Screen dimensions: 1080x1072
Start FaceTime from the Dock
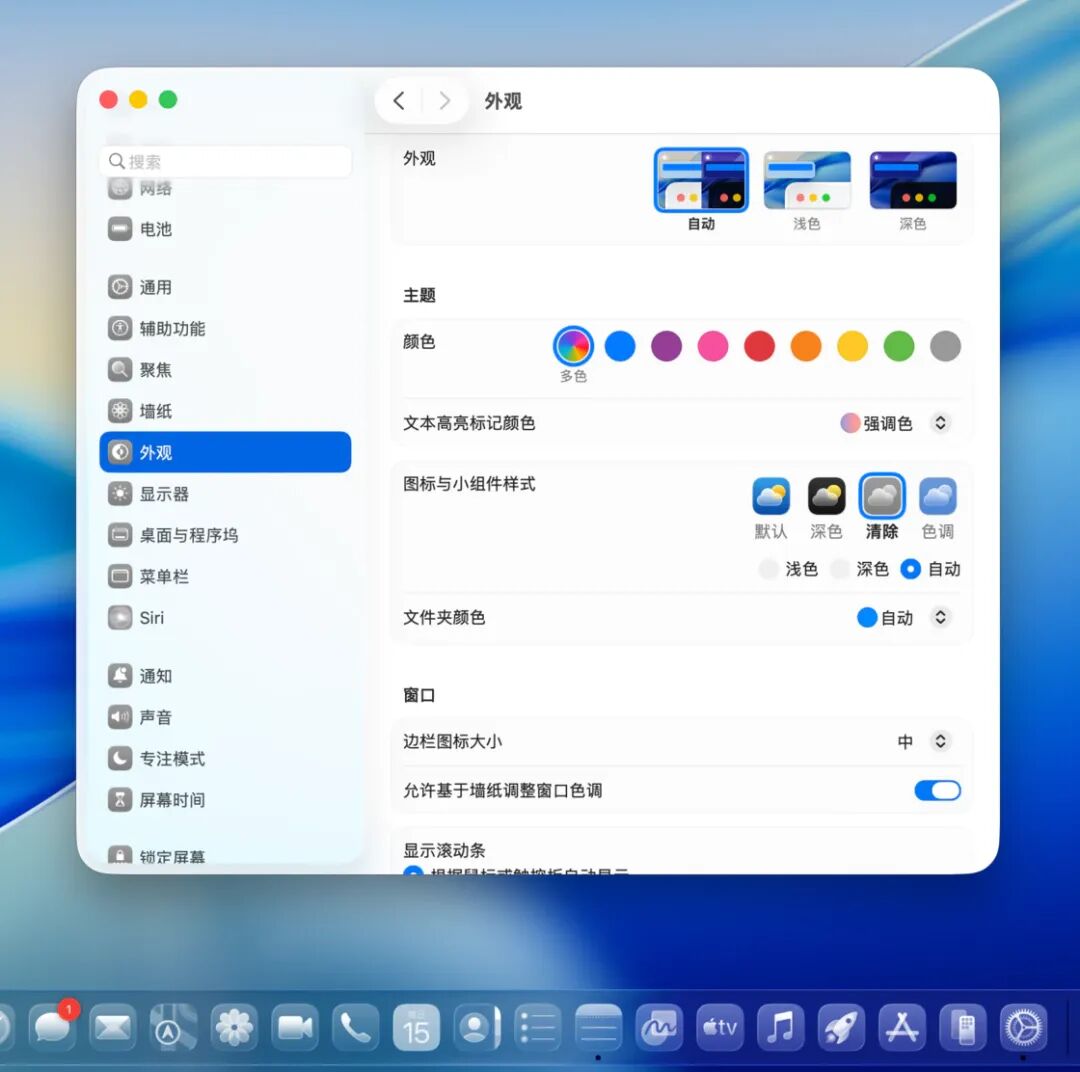pyautogui.click(x=295, y=1027)
